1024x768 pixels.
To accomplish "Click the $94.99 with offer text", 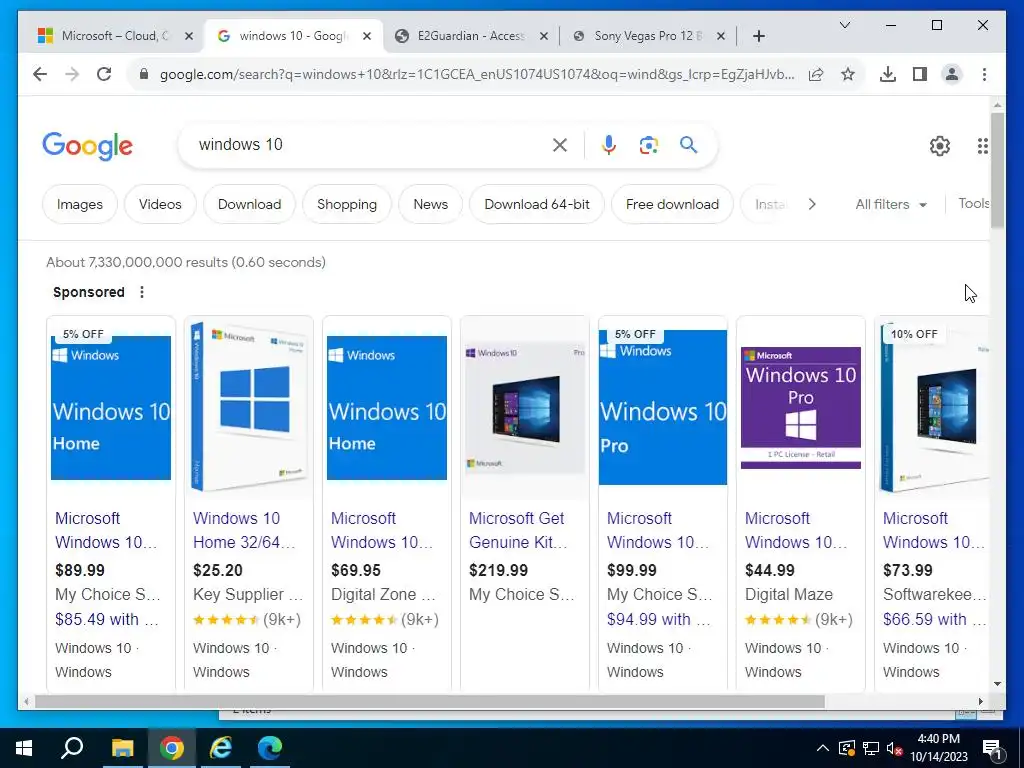I will 659,619.
